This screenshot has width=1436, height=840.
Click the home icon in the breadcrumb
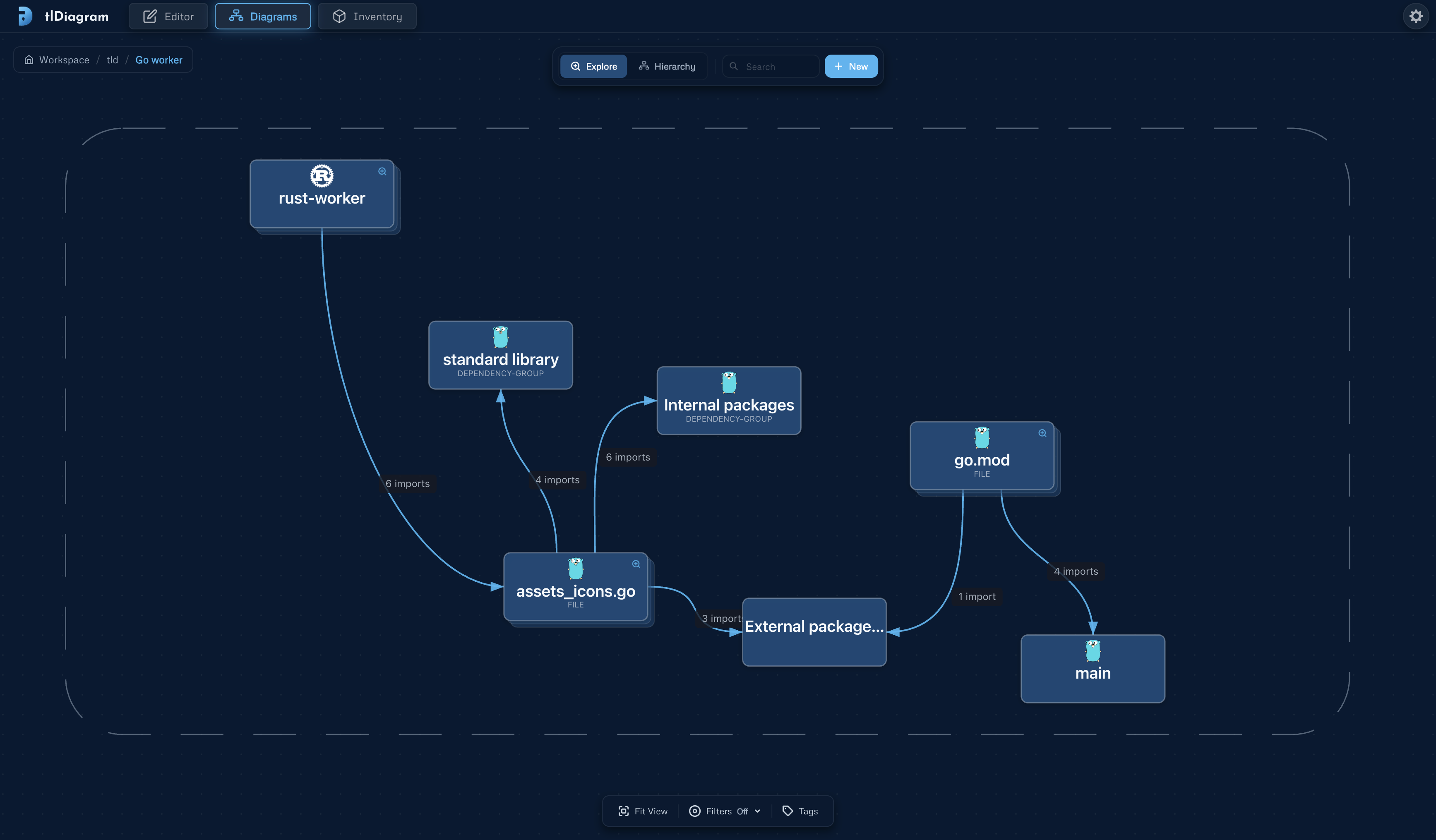pos(29,60)
